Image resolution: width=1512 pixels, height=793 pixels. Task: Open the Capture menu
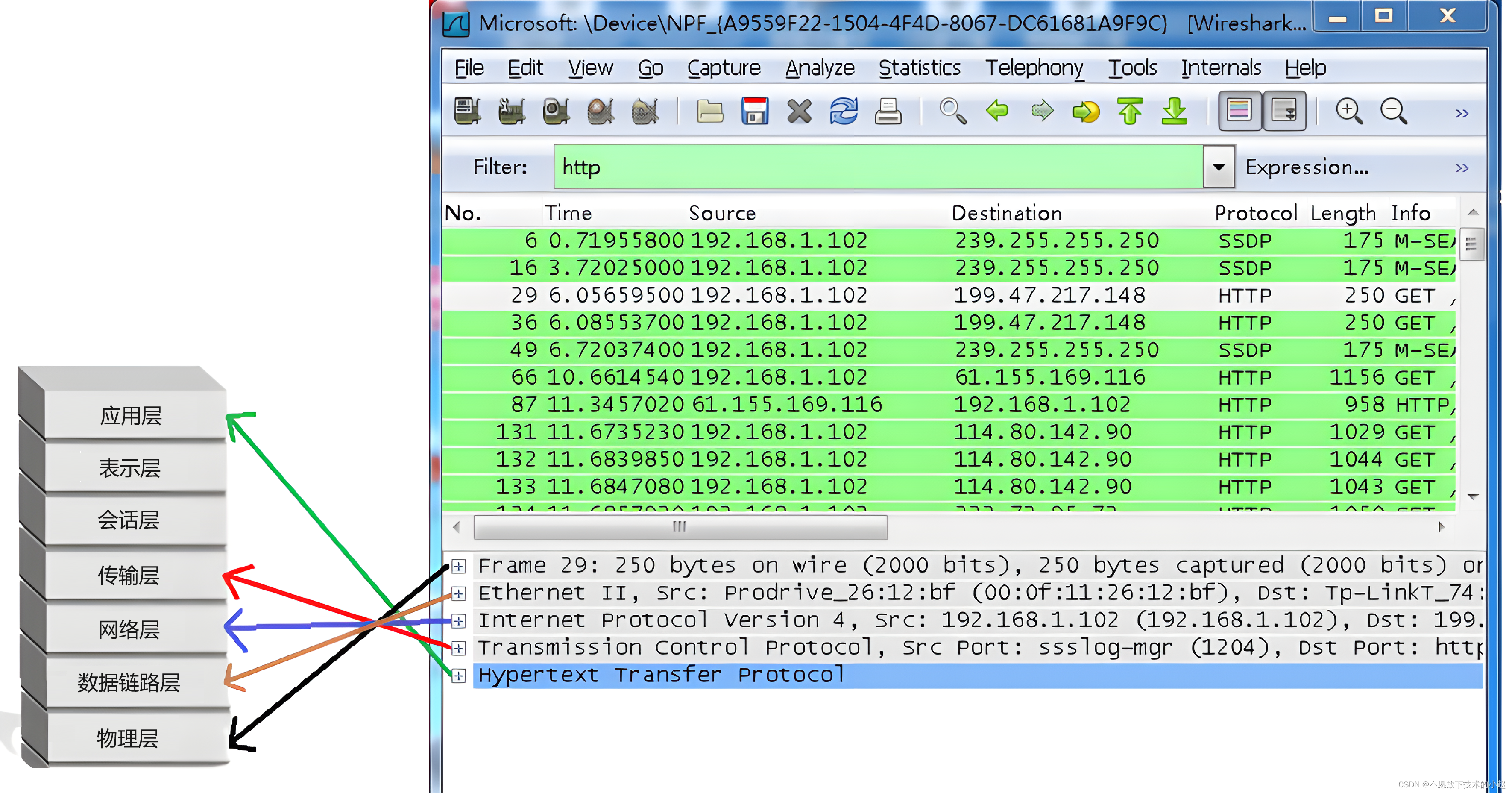pos(724,68)
